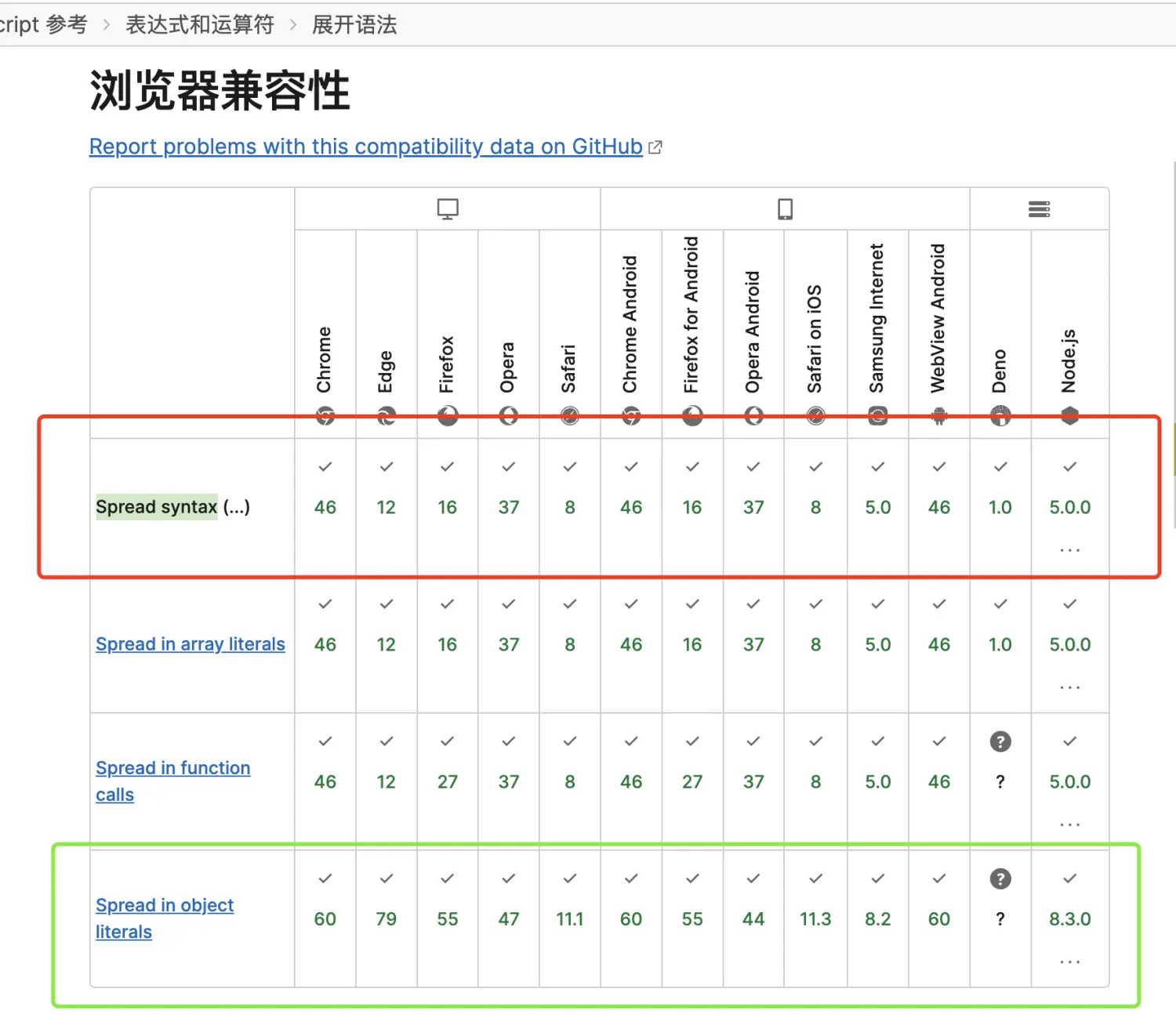
Task: Open the 展开语法 breadcrumb item
Action: pyautogui.click(x=354, y=25)
